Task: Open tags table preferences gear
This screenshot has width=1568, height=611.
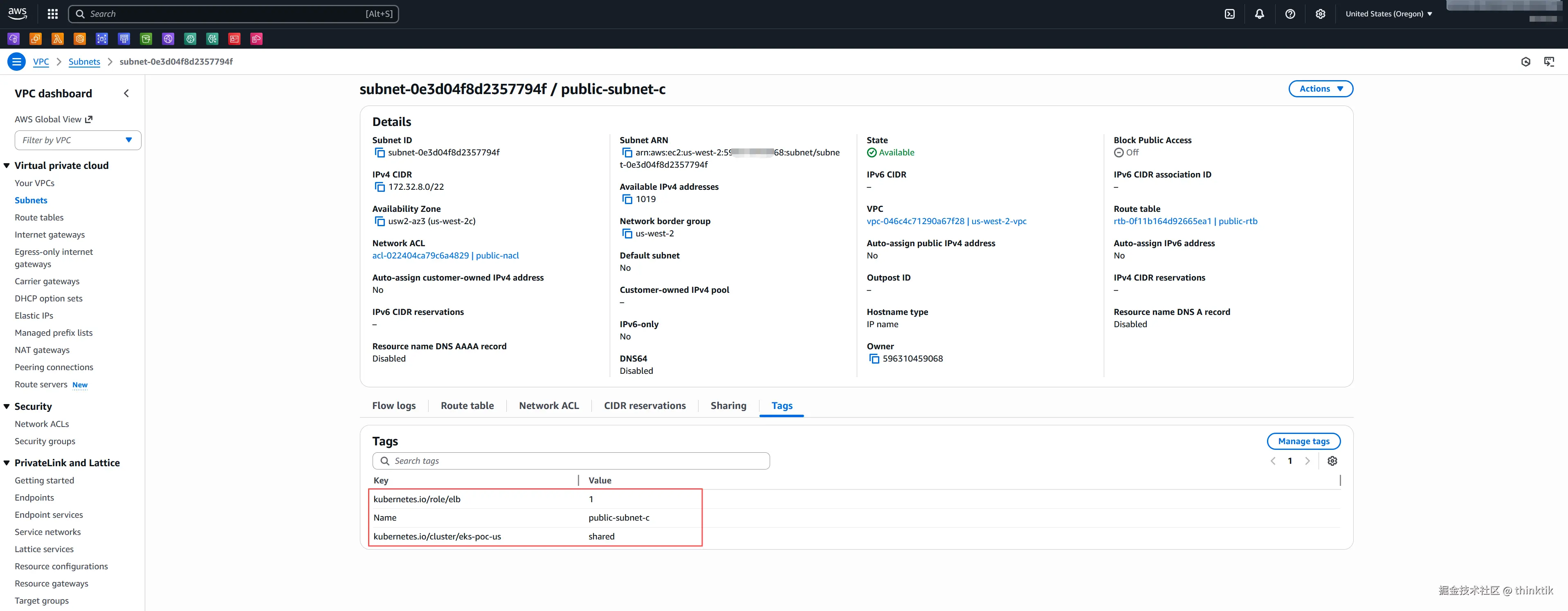Action: point(1332,460)
